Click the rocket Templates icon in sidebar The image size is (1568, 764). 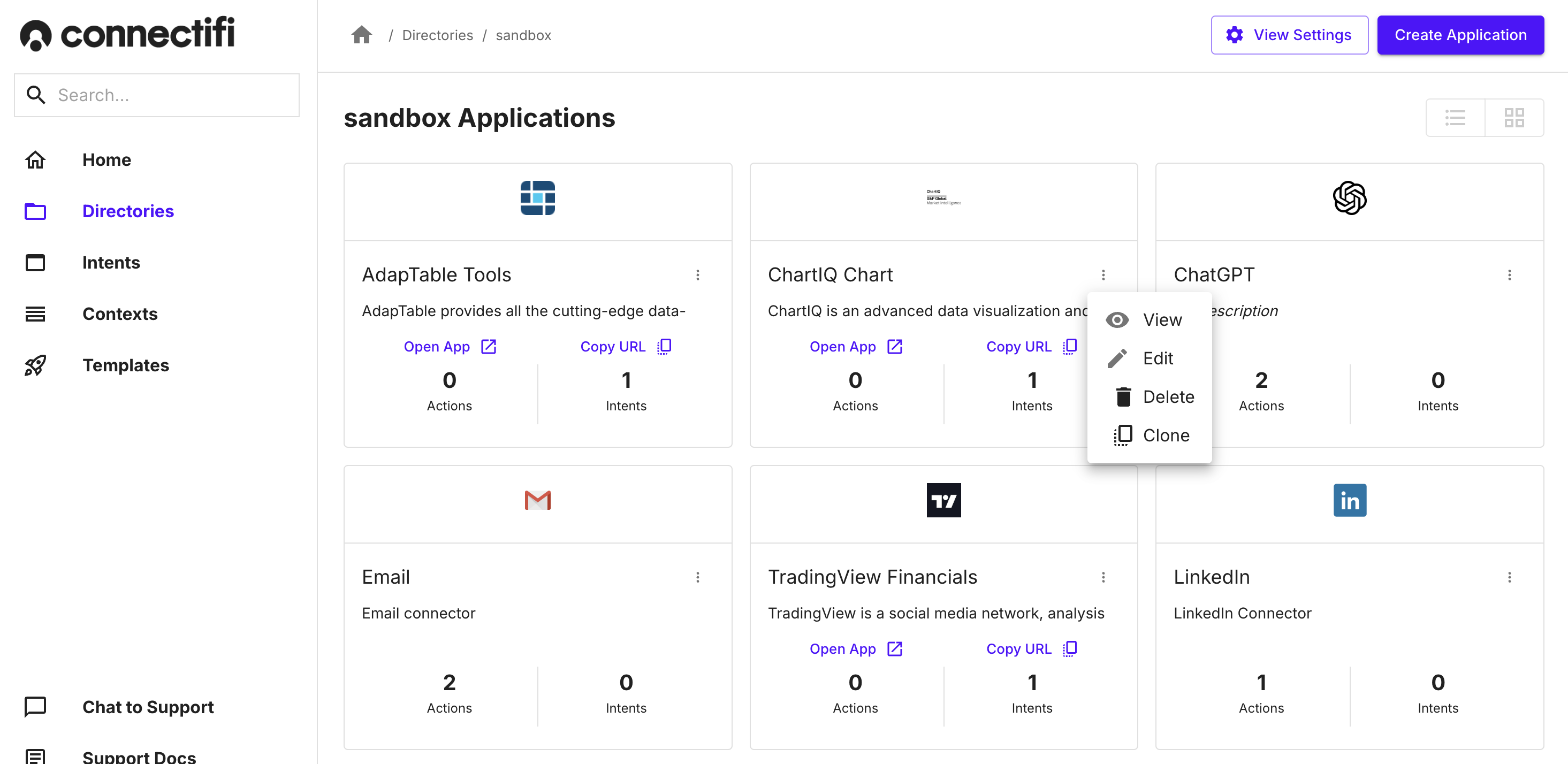[x=35, y=365]
